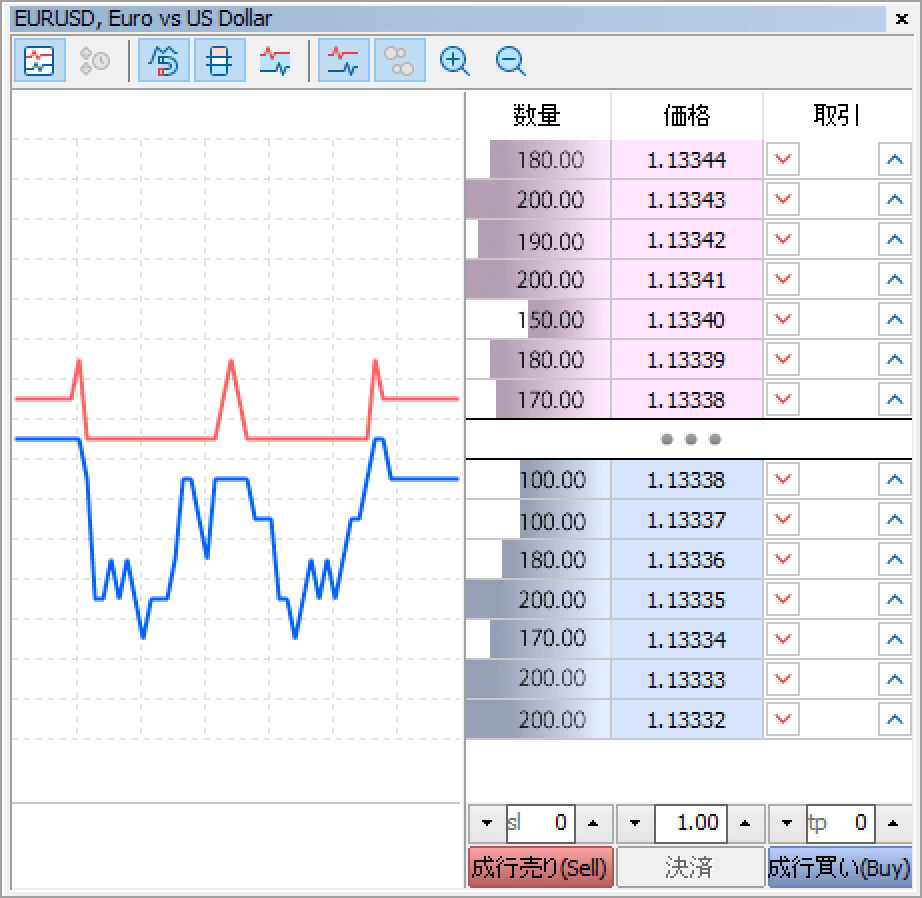Viewport: 922px width, 898px height.
Task: Click blue buy arrow at price 1.13339
Action: tap(895, 359)
